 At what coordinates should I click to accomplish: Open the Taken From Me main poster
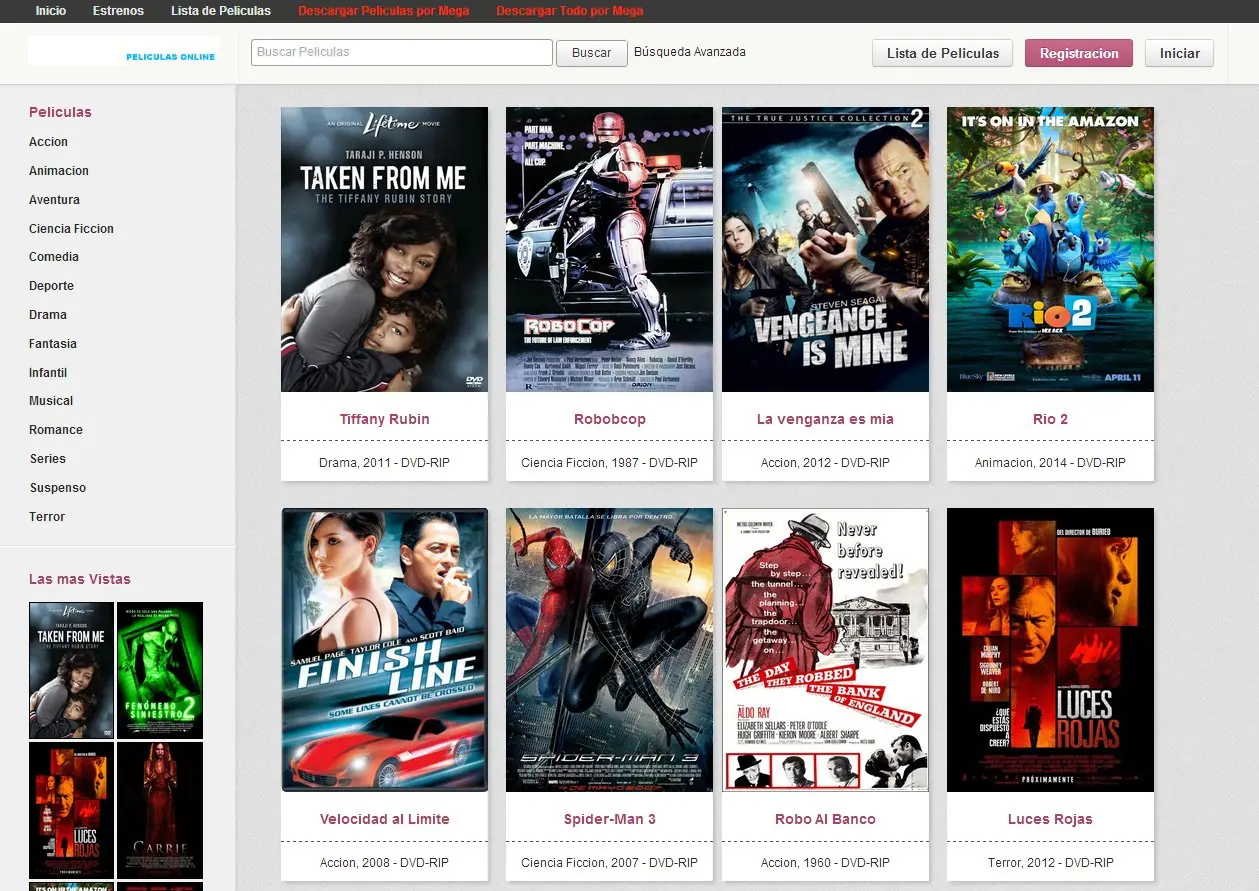point(384,249)
